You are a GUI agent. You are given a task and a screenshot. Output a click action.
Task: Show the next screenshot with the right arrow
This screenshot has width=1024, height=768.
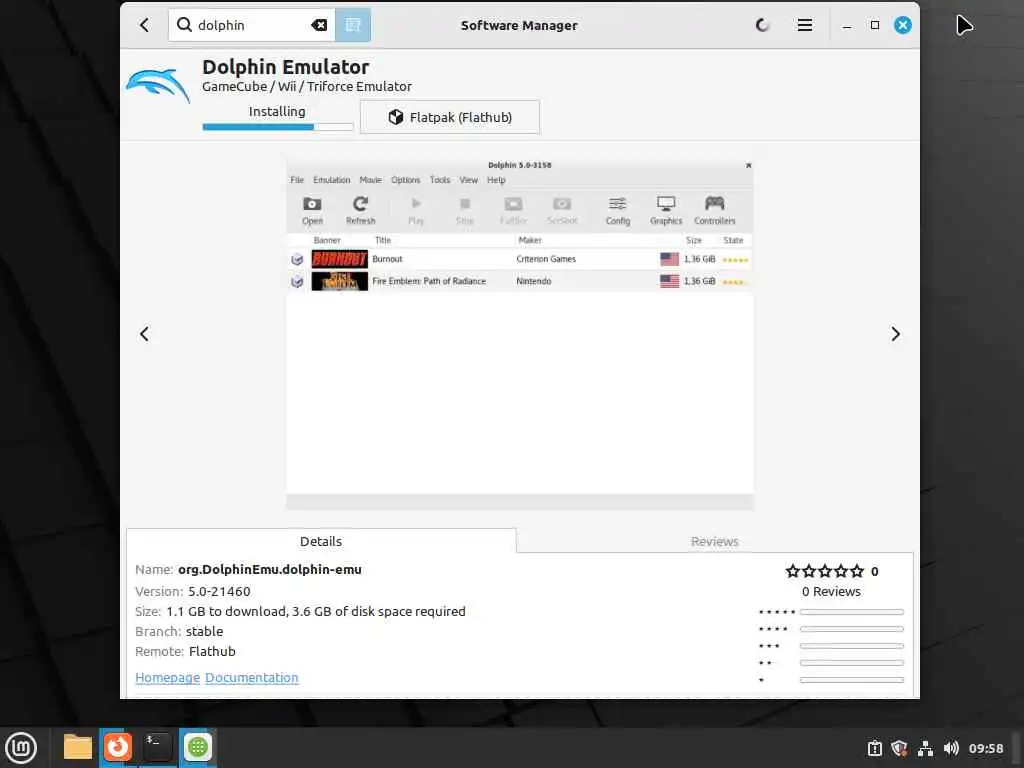895,334
